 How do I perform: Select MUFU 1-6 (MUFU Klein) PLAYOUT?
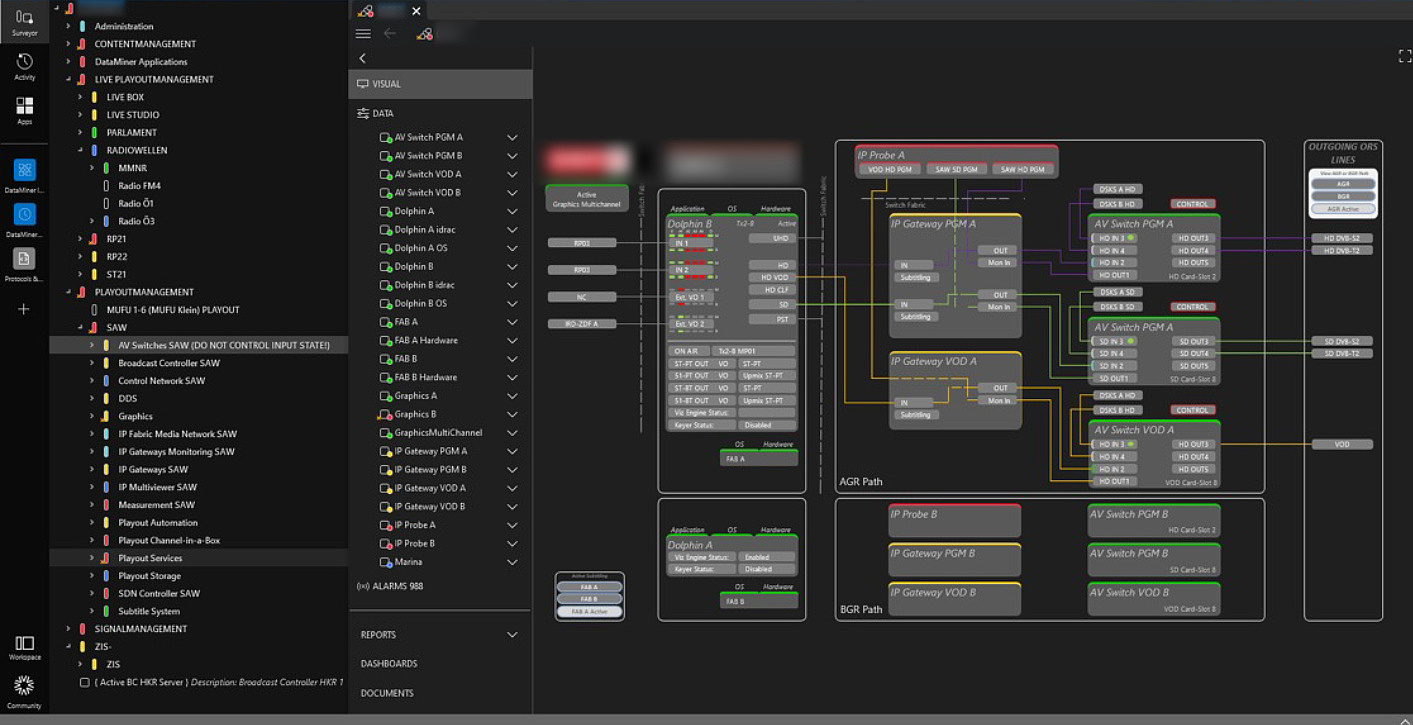pos(173,310)
